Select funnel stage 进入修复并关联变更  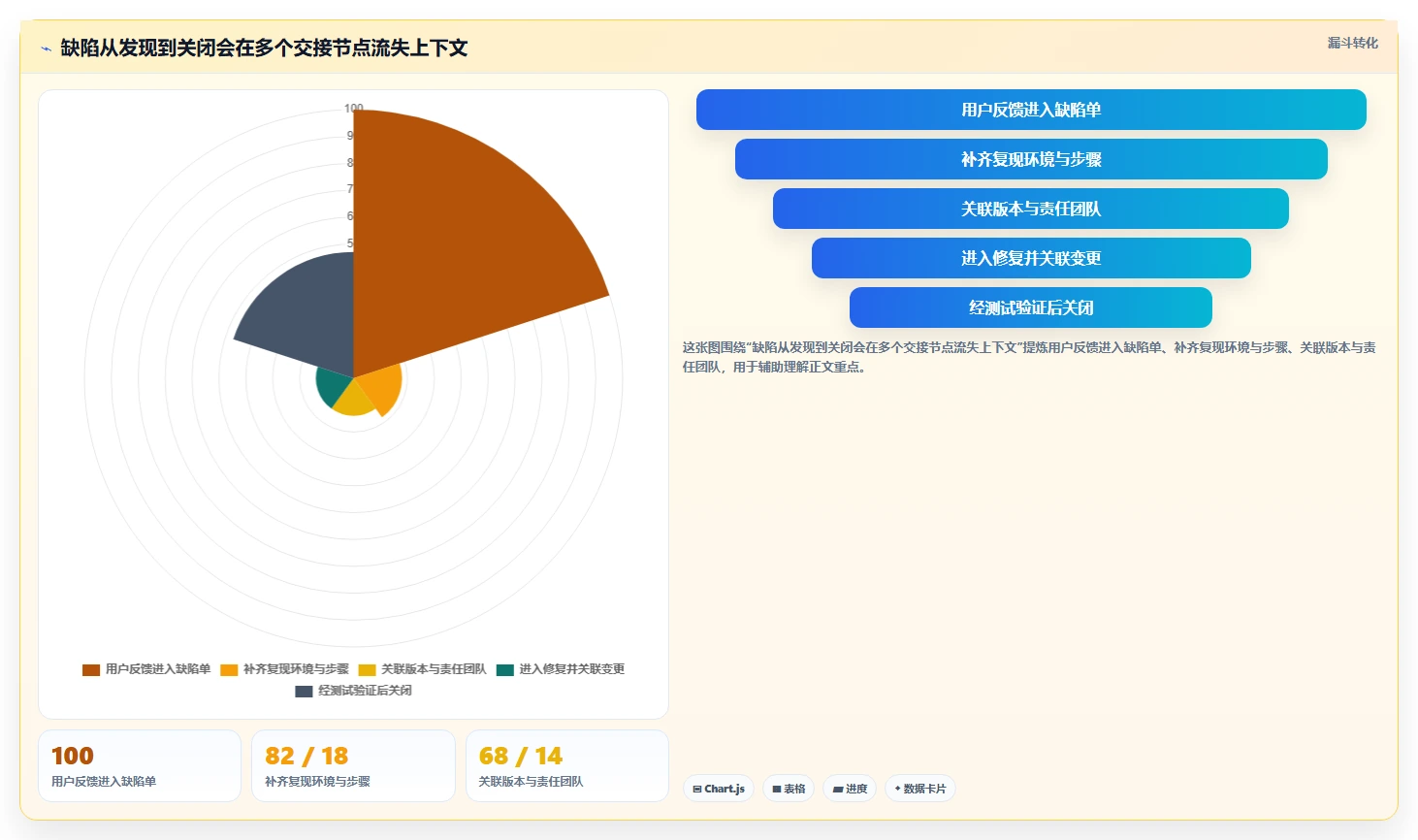1031,258
